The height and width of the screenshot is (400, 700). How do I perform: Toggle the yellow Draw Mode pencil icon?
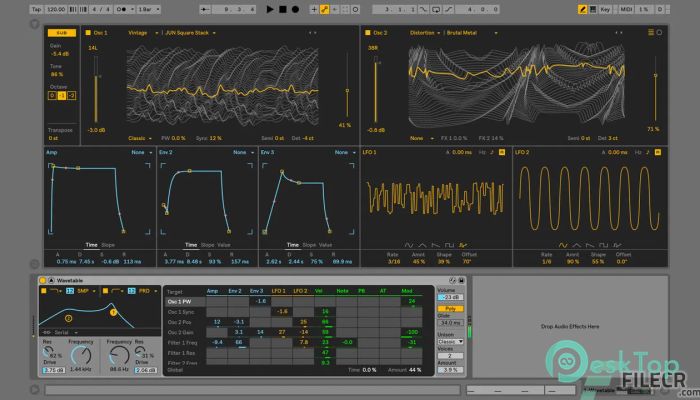click(x=583, y=9)
